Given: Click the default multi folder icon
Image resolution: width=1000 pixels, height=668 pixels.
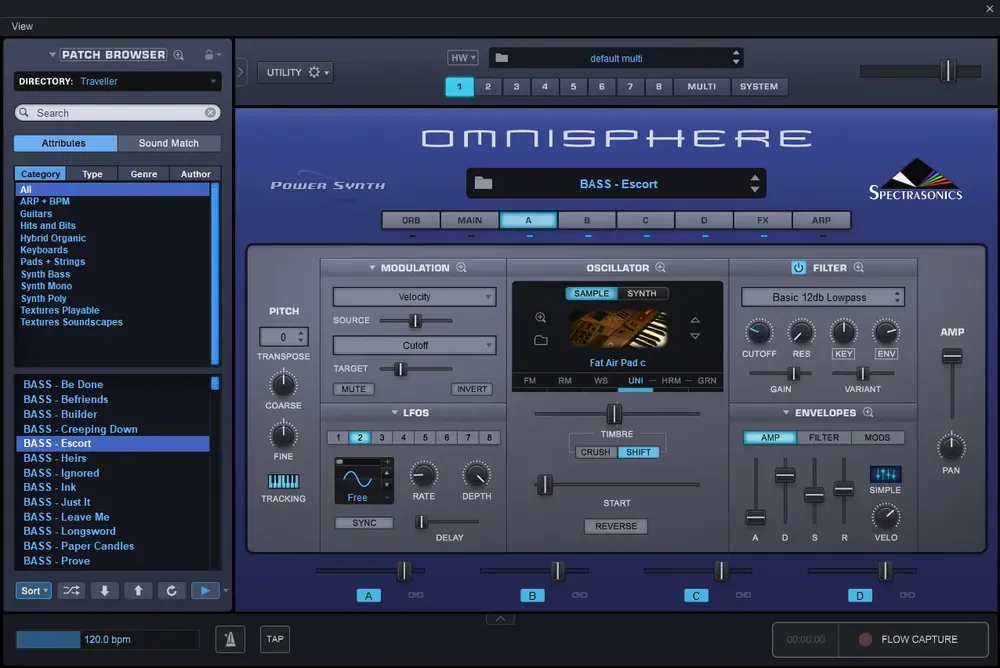Looking at the screenshot, I should pyautogui.click(x=502, y=58).
